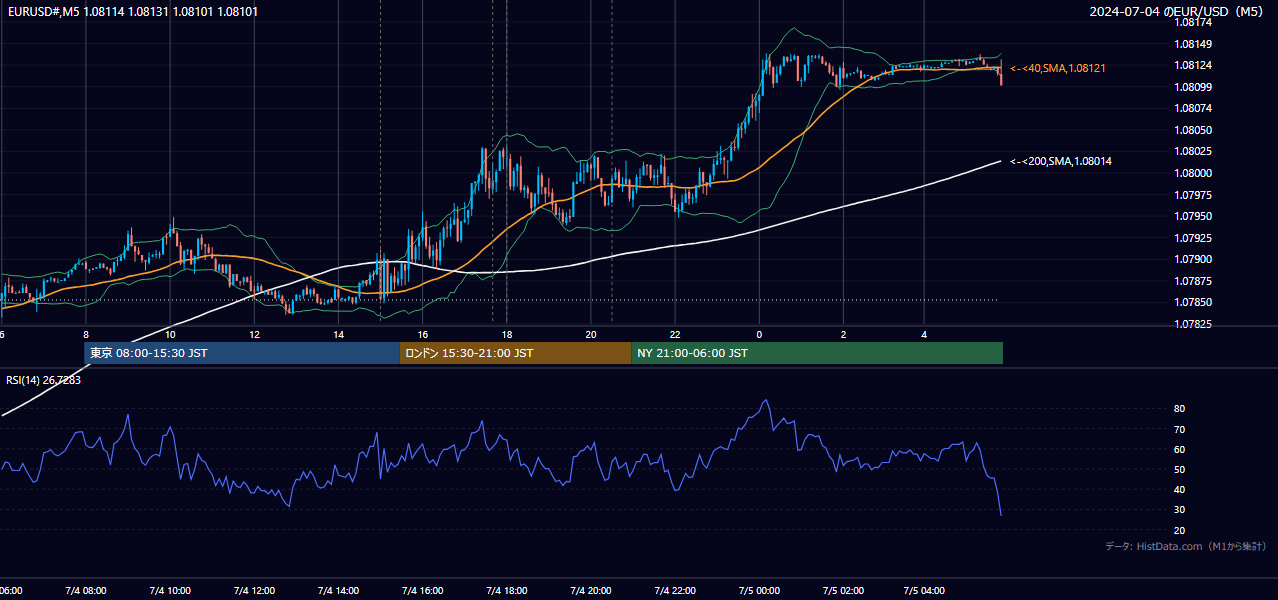1278x600 pixels.
Task: Click hour label 22 under the price chart
Action: coord(675,334)
